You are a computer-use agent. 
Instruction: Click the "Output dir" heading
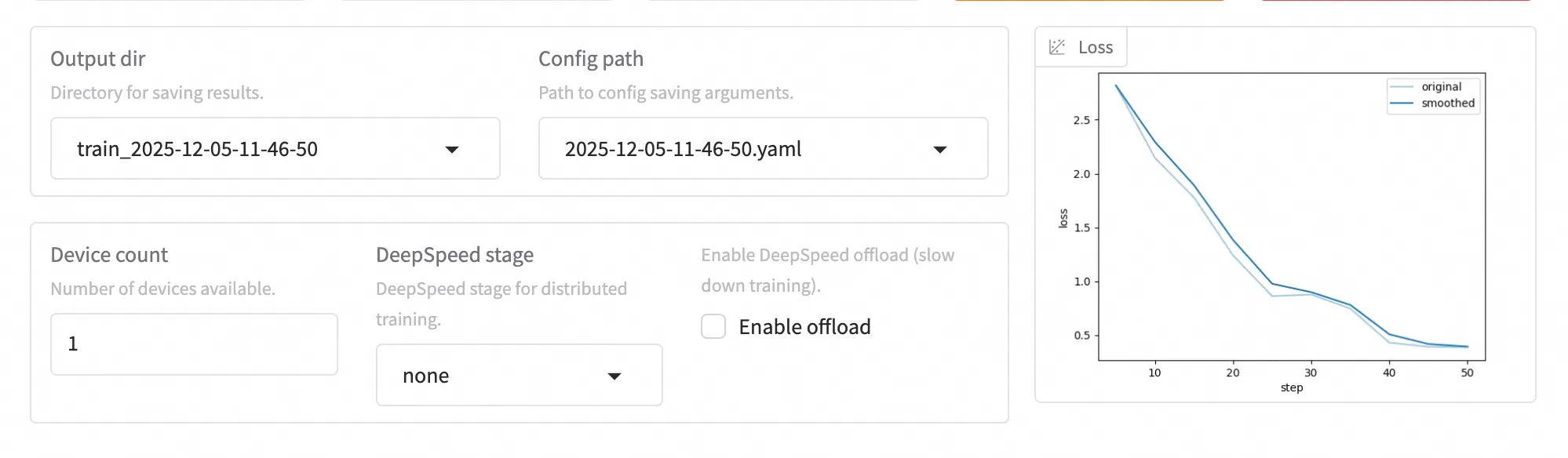tap(98, 59)
